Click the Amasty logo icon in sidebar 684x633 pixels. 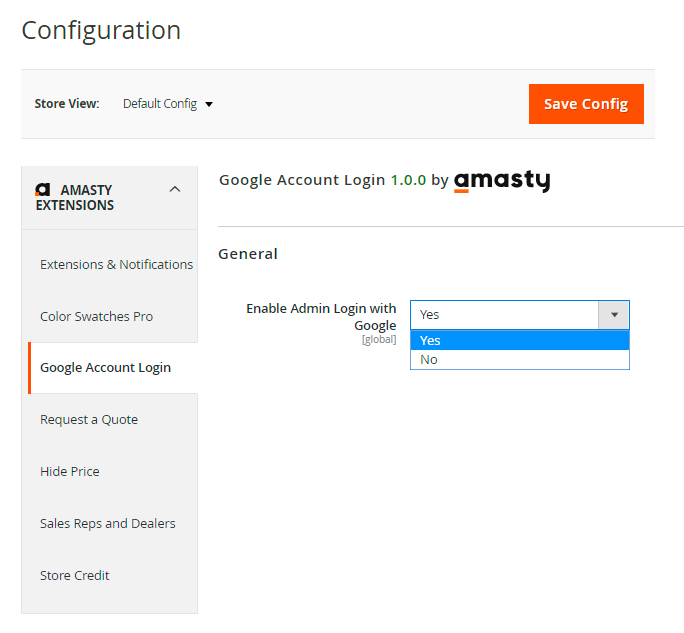43,190
